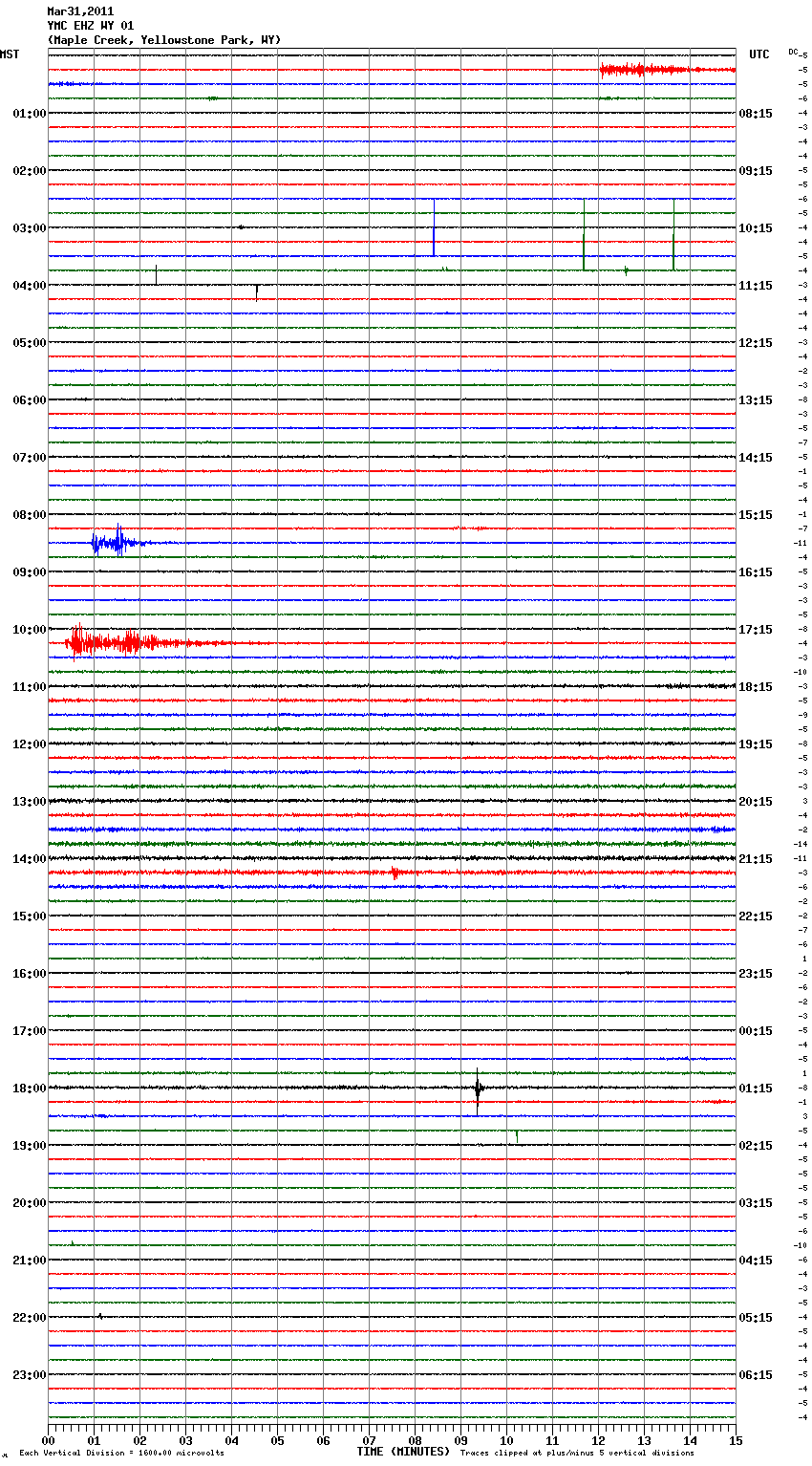Click the black spike on the 18:00 trace

478,1089
